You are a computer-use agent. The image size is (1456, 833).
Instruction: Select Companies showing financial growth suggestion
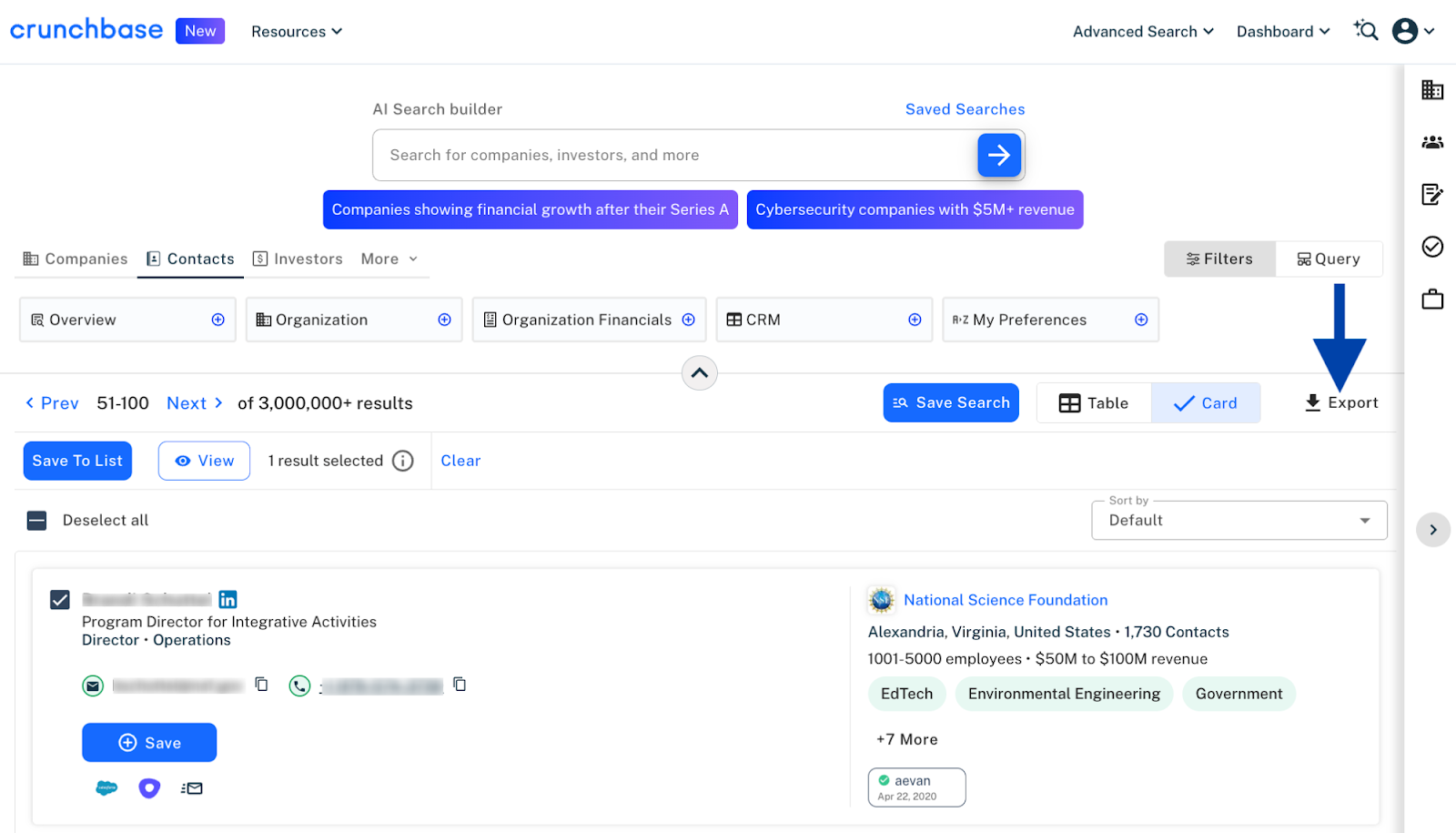tap(531, 209)
